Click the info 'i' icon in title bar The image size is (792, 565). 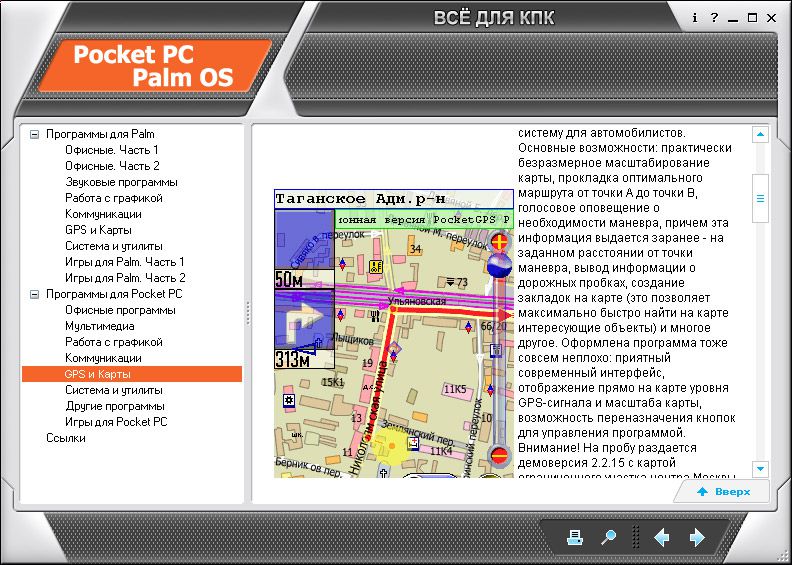(695, 18)
